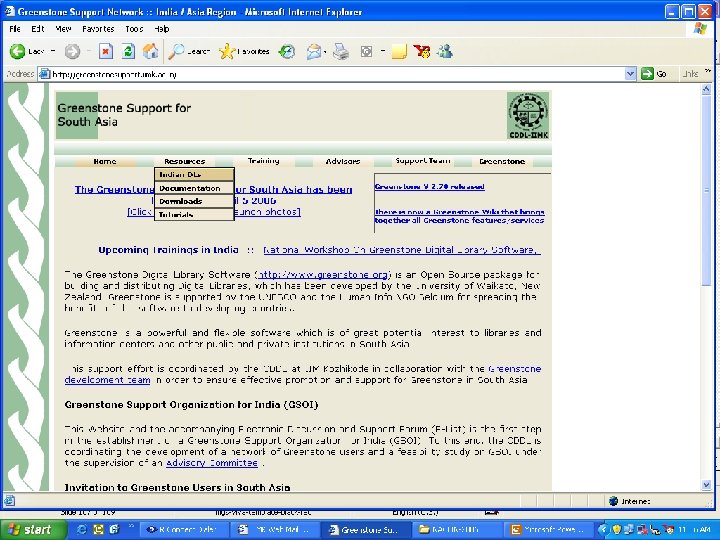Click the page scrollbar up arrow
This screenshot has width=720, height=540.
[x=706, y=90]
